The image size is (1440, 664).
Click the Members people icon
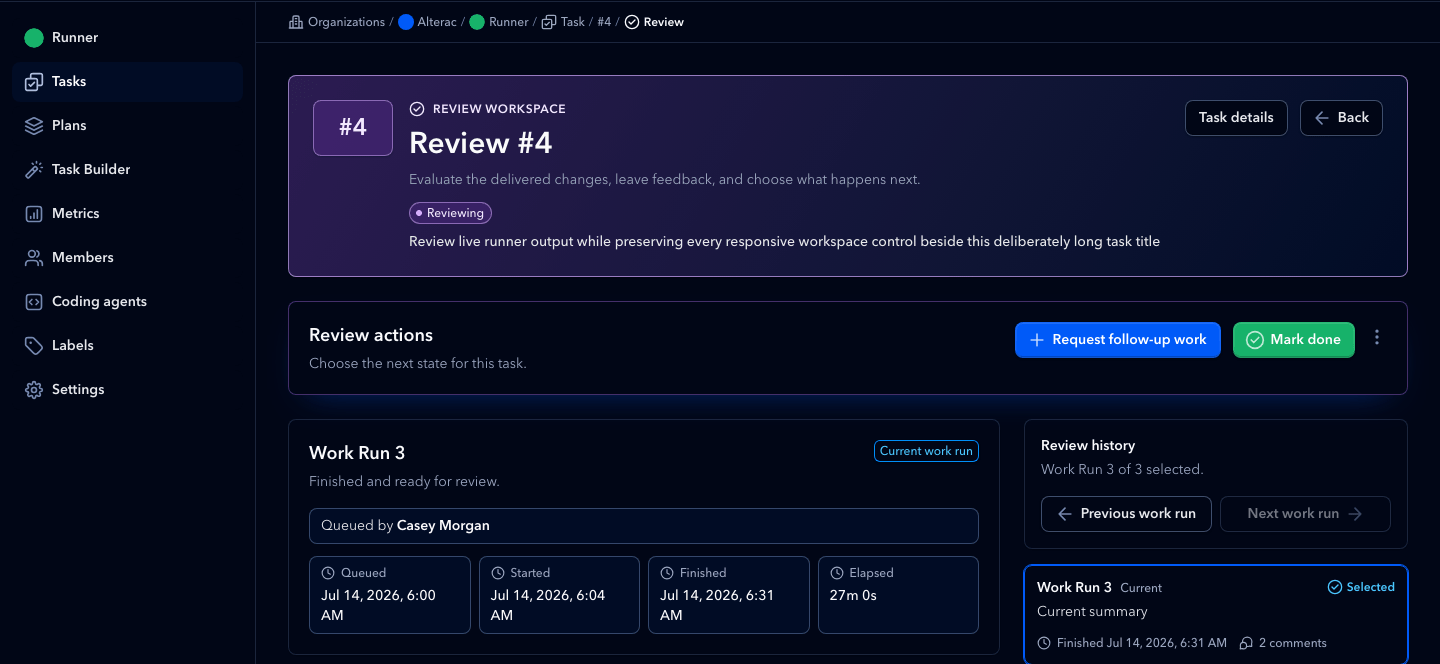[x=34, y=258]
